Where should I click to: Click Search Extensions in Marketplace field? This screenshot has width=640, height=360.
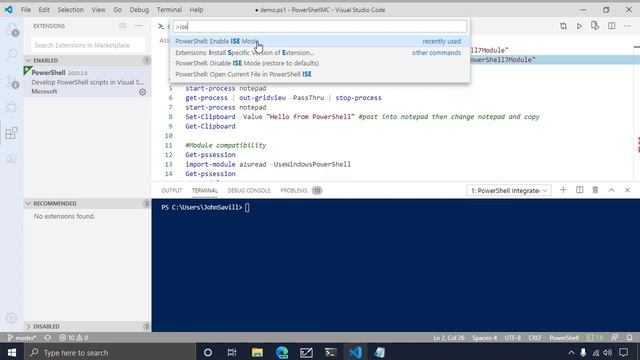pyautogui.click(x=88, y=45)
